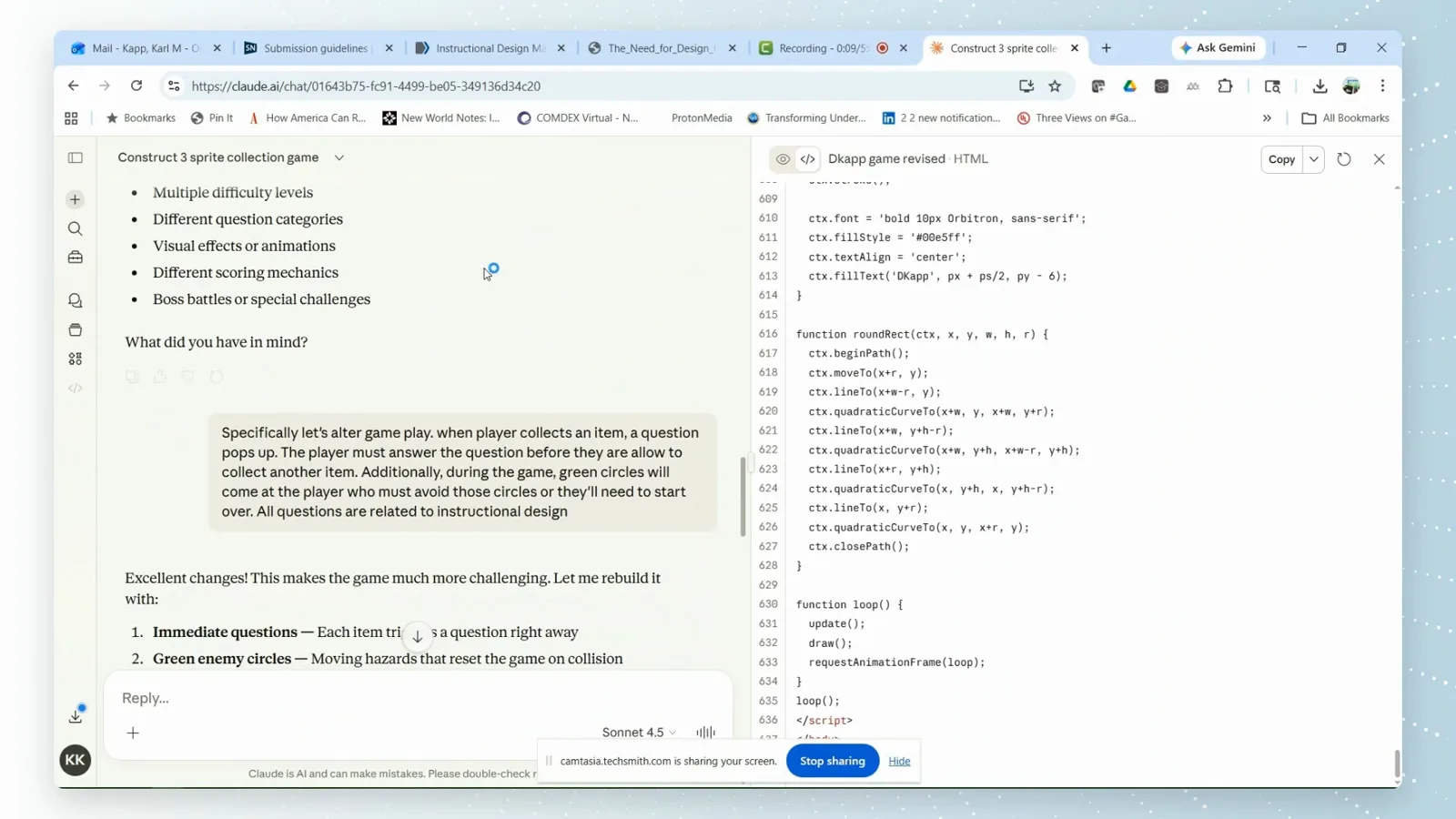This screenshot has width=1456, height=819.
Task: Start a new chat with plus icon
Action: pos(76,199)
